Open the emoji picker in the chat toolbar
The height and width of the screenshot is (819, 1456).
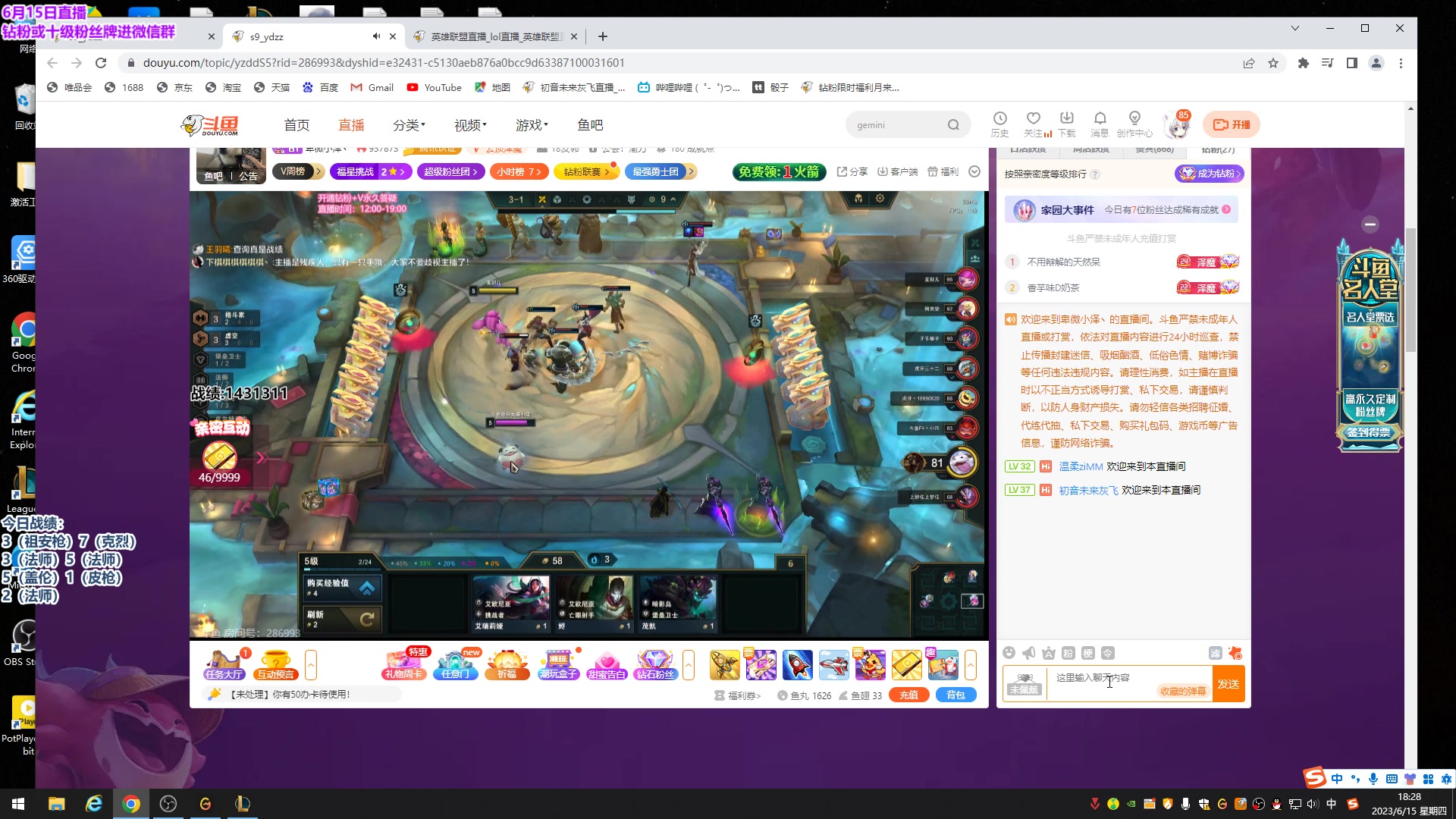pos(1009,652)
